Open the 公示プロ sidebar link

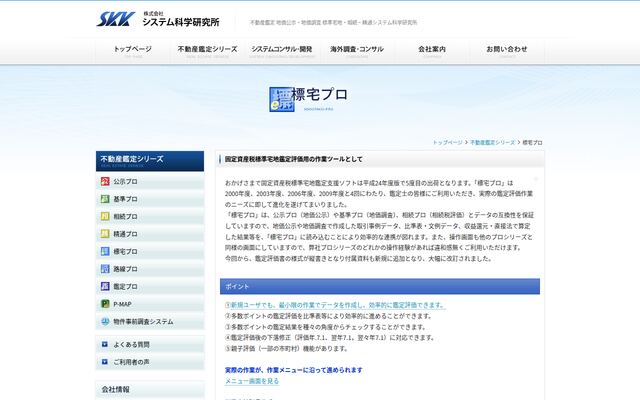[150, 181]
